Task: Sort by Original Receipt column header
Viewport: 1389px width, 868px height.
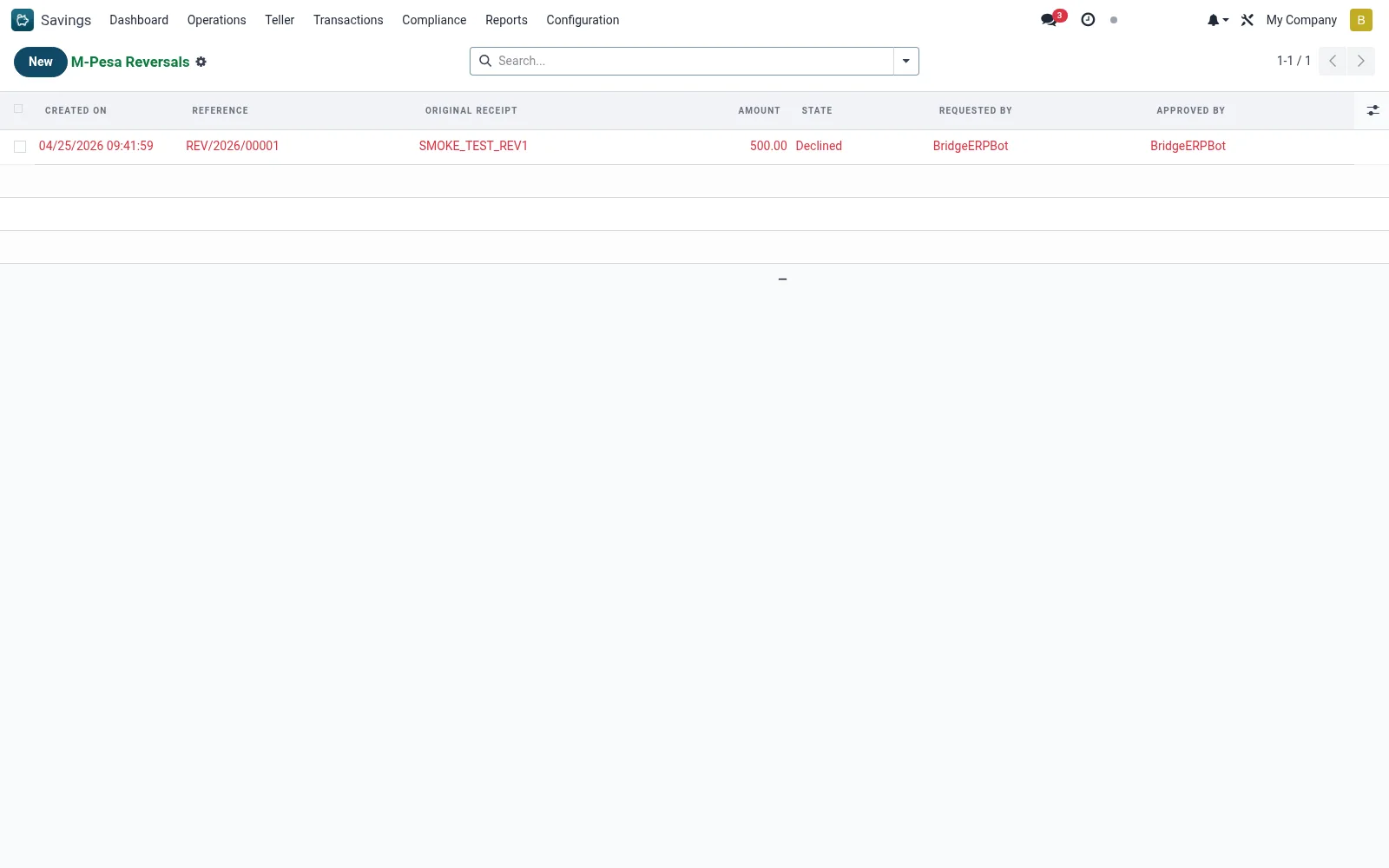Action: [x=471, y=110]
